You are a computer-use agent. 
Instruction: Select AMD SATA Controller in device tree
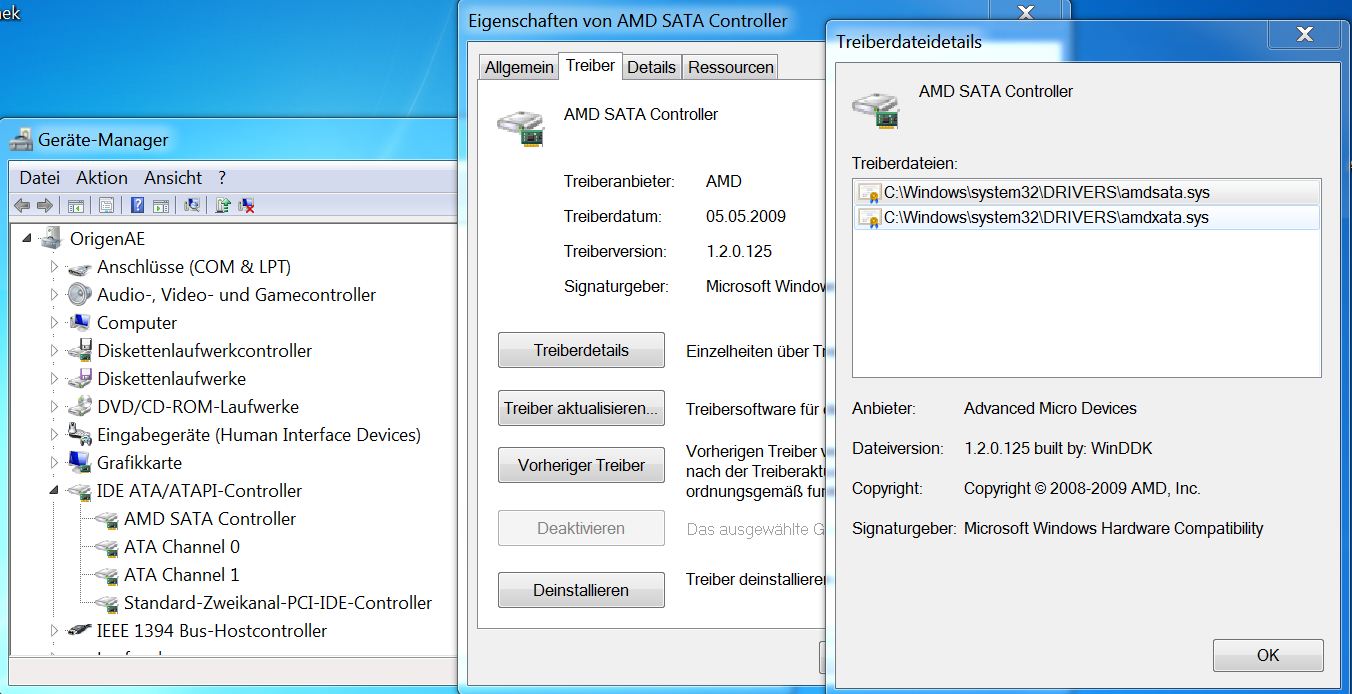click(x=210, y=519)
